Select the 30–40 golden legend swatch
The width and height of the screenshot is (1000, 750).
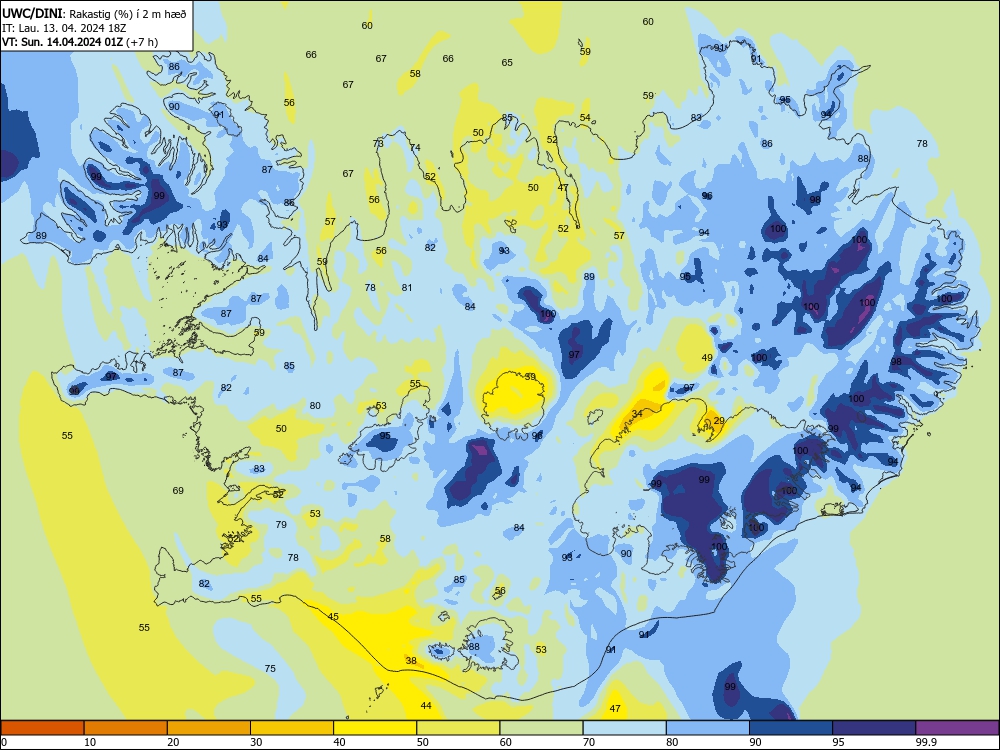[292, 728]
